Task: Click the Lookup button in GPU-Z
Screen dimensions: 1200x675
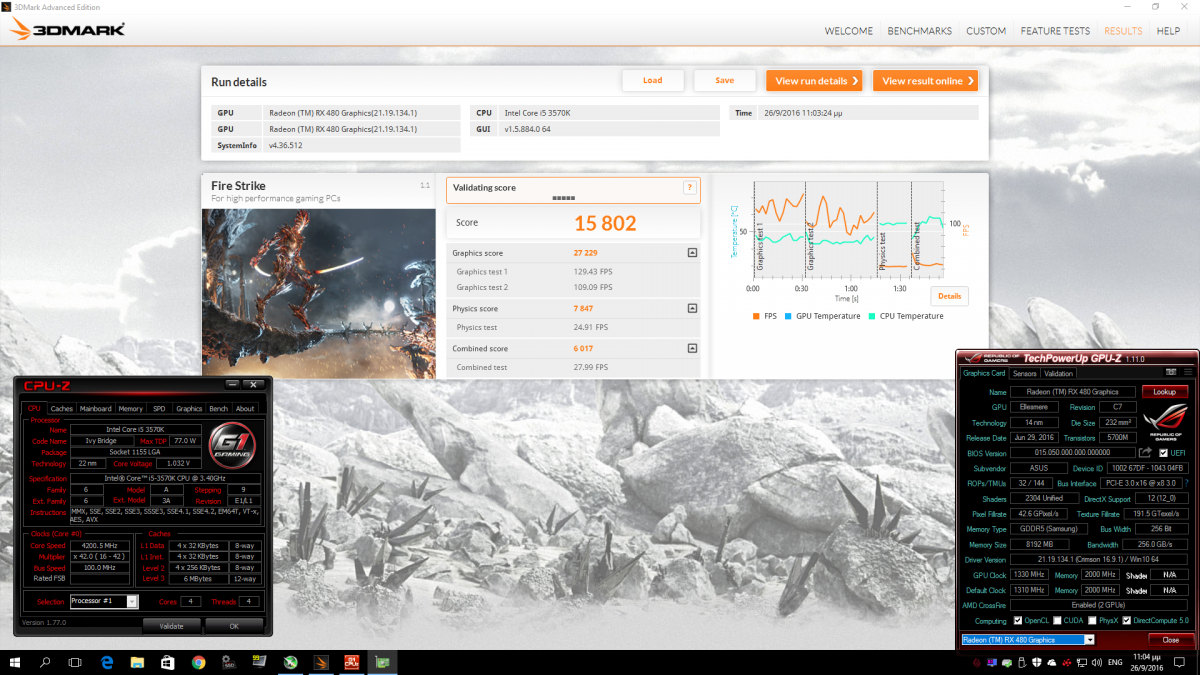Action: click(x=1165, y=392)
